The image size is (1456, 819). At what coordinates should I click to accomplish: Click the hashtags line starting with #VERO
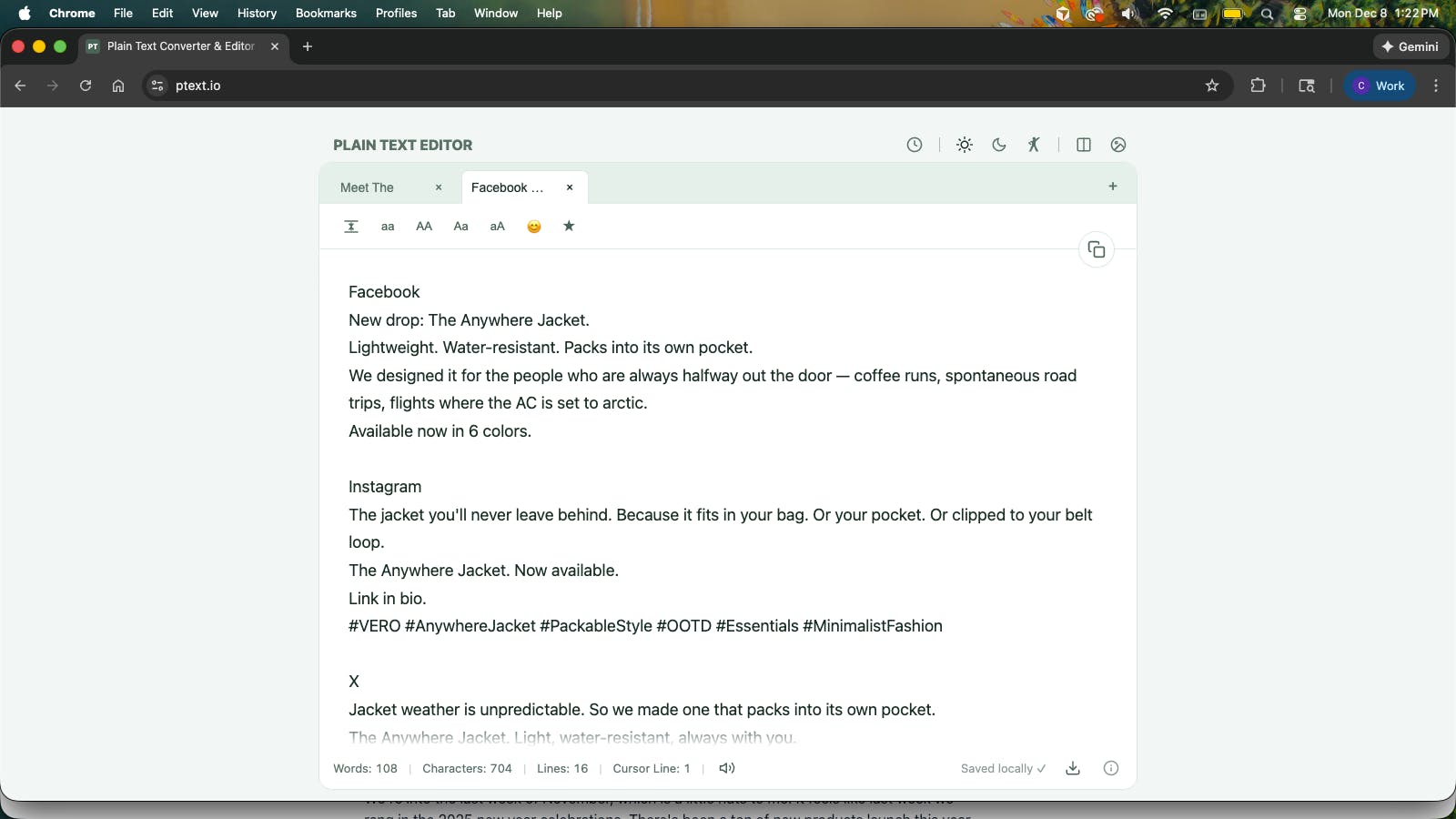[x=645, y=626]
